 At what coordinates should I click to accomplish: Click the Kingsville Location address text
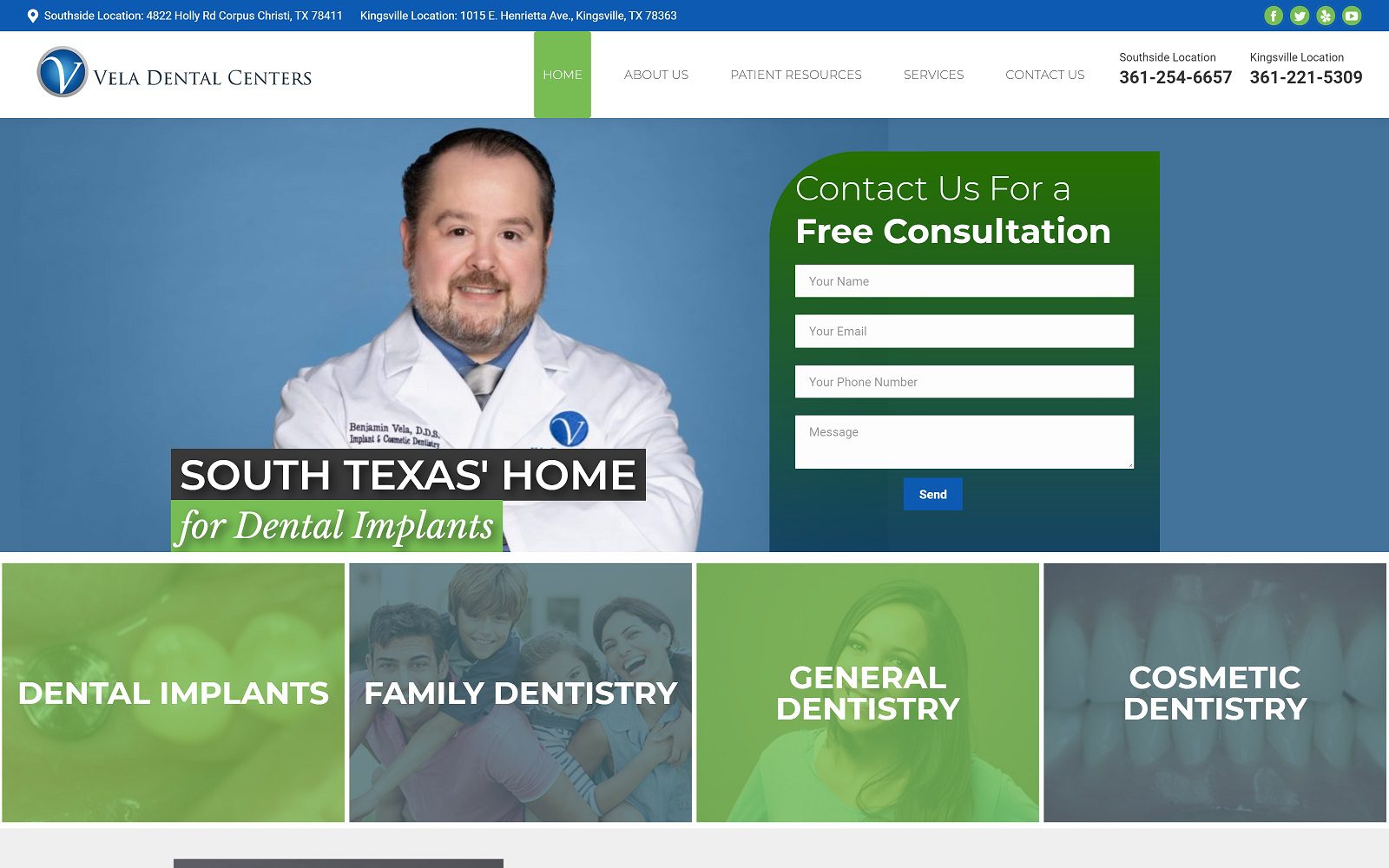pos(518,16)
